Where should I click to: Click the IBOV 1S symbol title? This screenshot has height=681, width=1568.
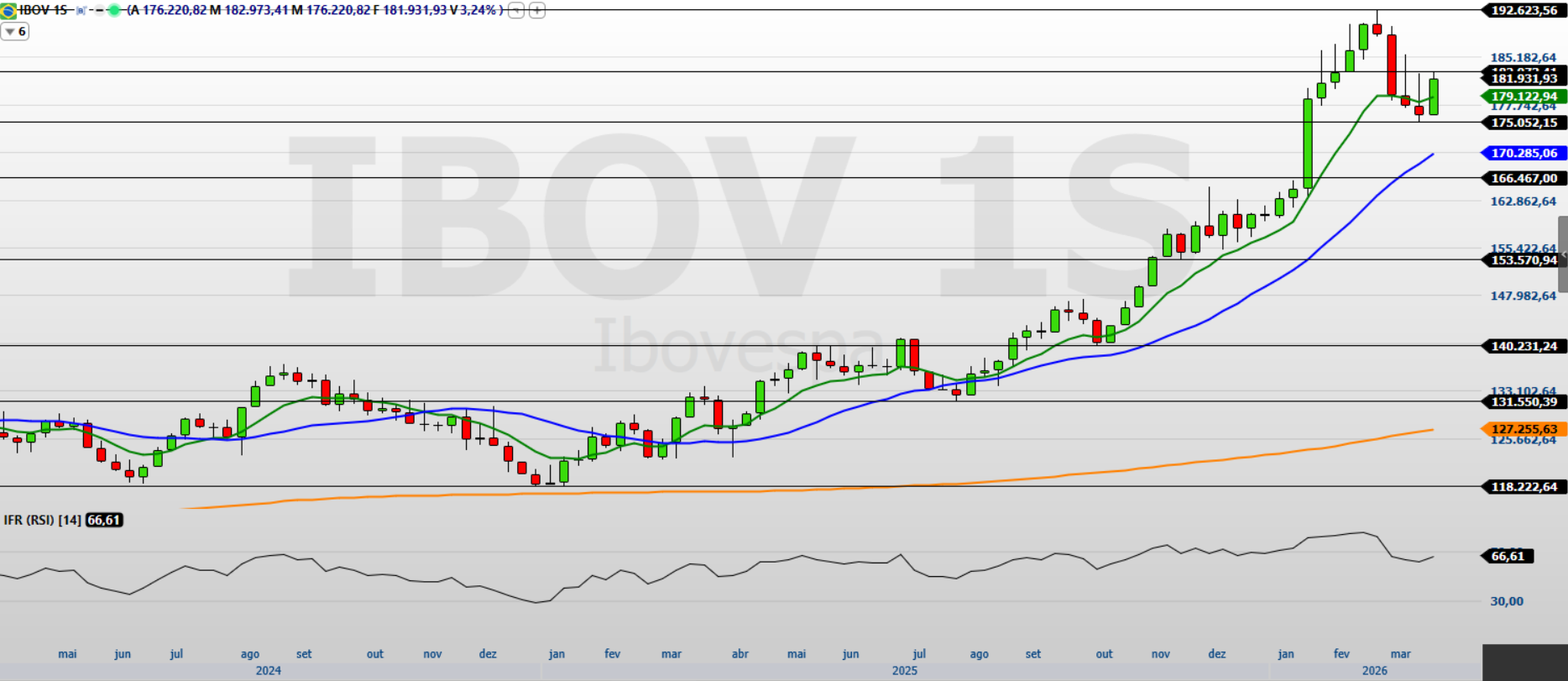[x=43, y=11]
